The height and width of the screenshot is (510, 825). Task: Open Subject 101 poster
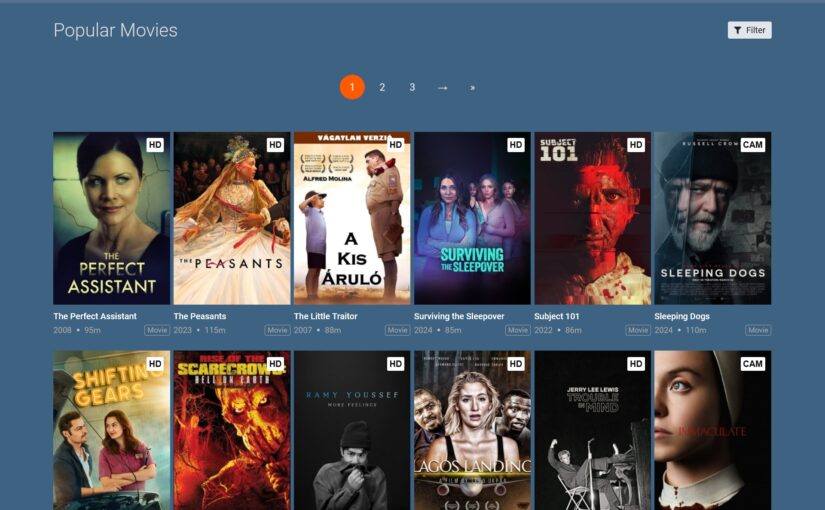592,218
